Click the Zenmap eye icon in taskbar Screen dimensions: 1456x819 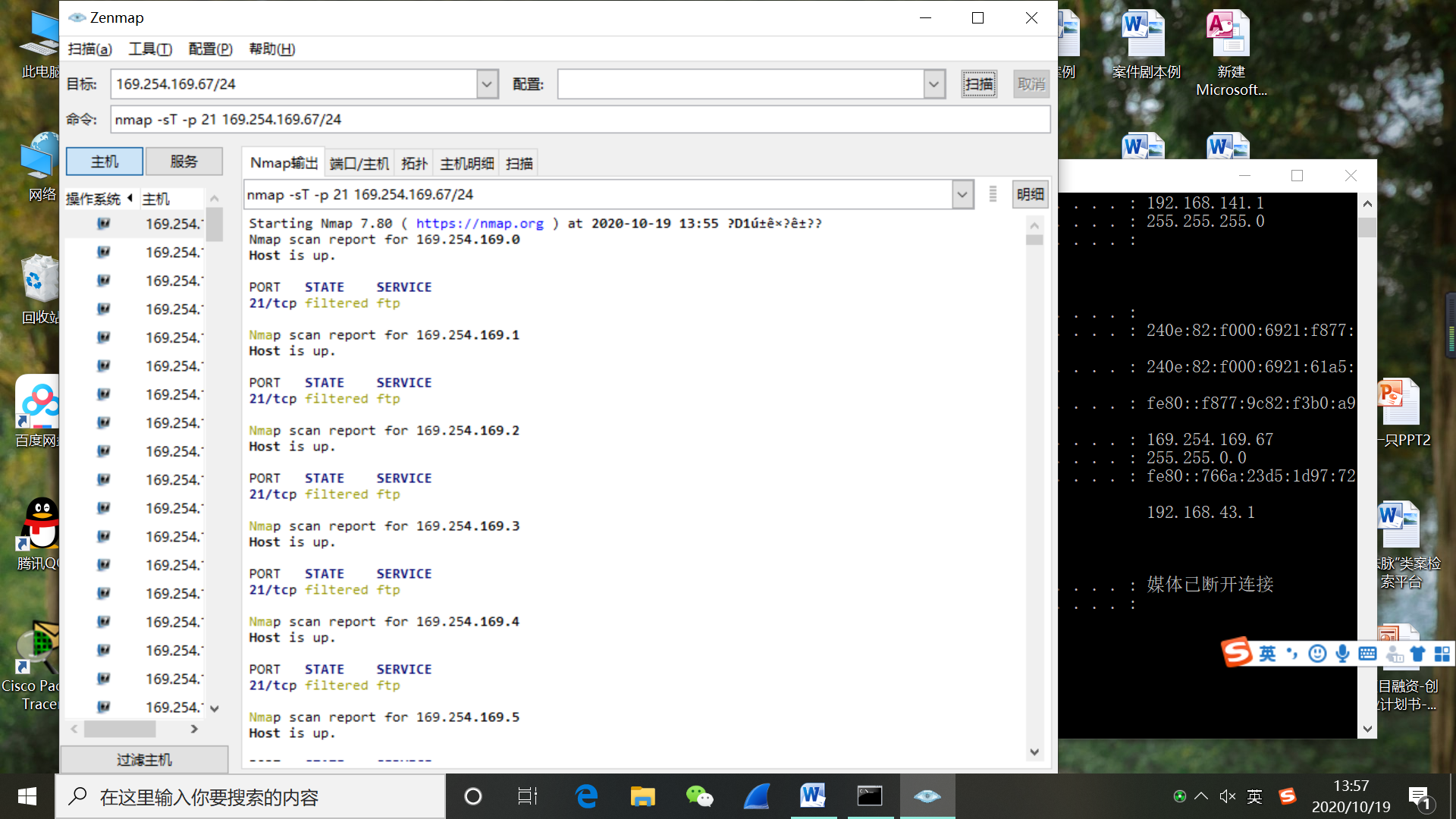point(927,796)
